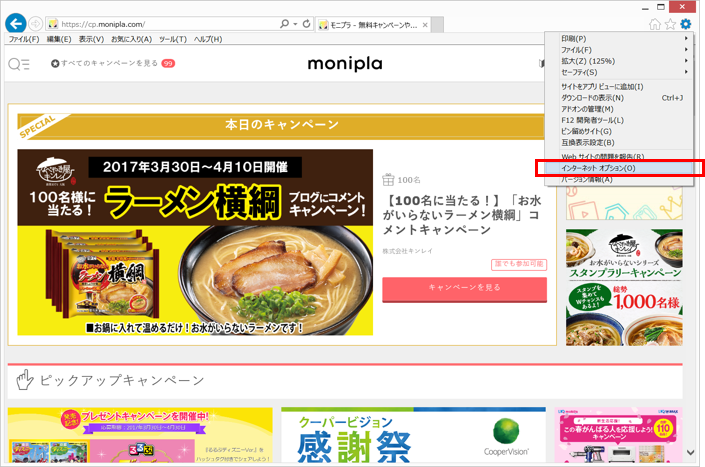Expand 印刷(P) submenu in gear menu
The width and height of the screenshot is (705, 467).
pyautogui.click(x=619, y=39)
